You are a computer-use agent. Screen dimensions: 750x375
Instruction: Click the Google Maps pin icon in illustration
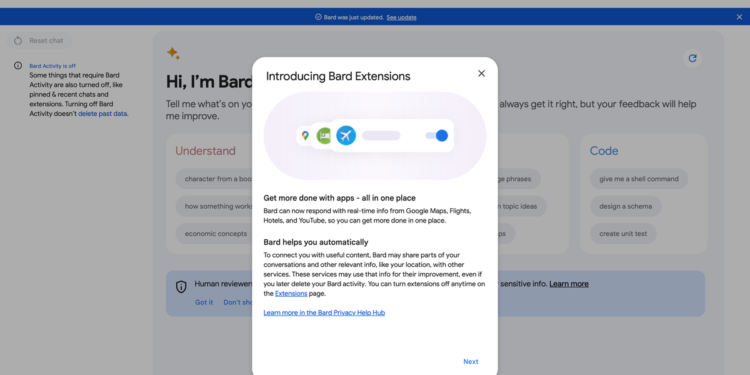pyautogui.click(x=305, y=136)
